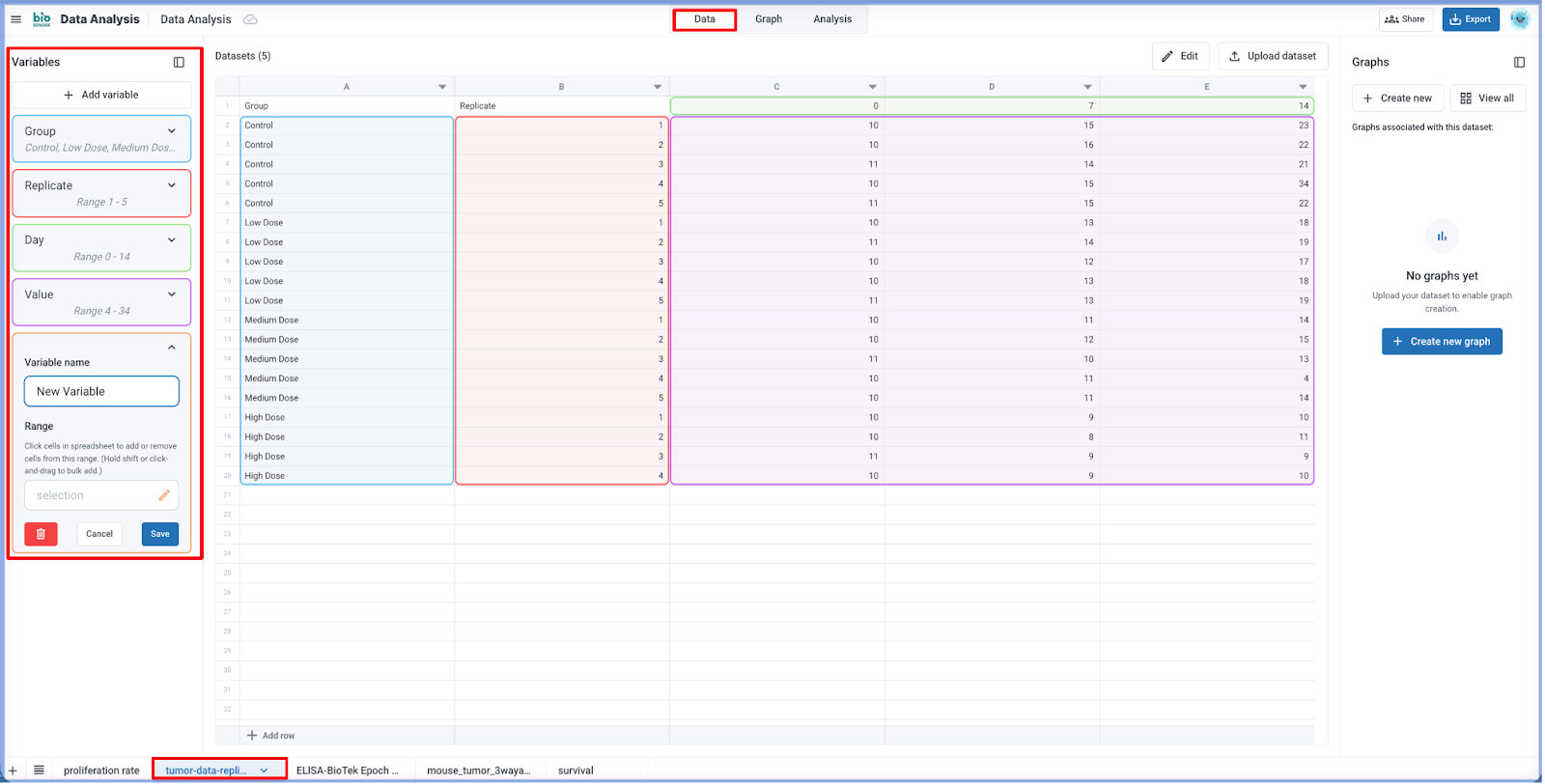Open the hamburger navigation menu
This screenshot has height=784, width=1545.
(15, 19)
